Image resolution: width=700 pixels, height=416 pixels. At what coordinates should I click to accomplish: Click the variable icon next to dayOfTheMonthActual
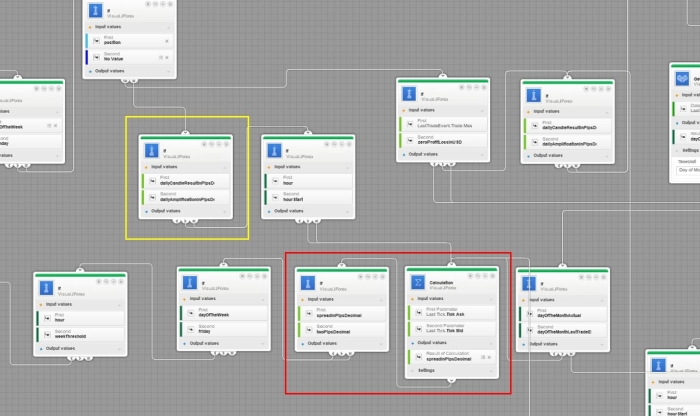click(x=530, y=314)
